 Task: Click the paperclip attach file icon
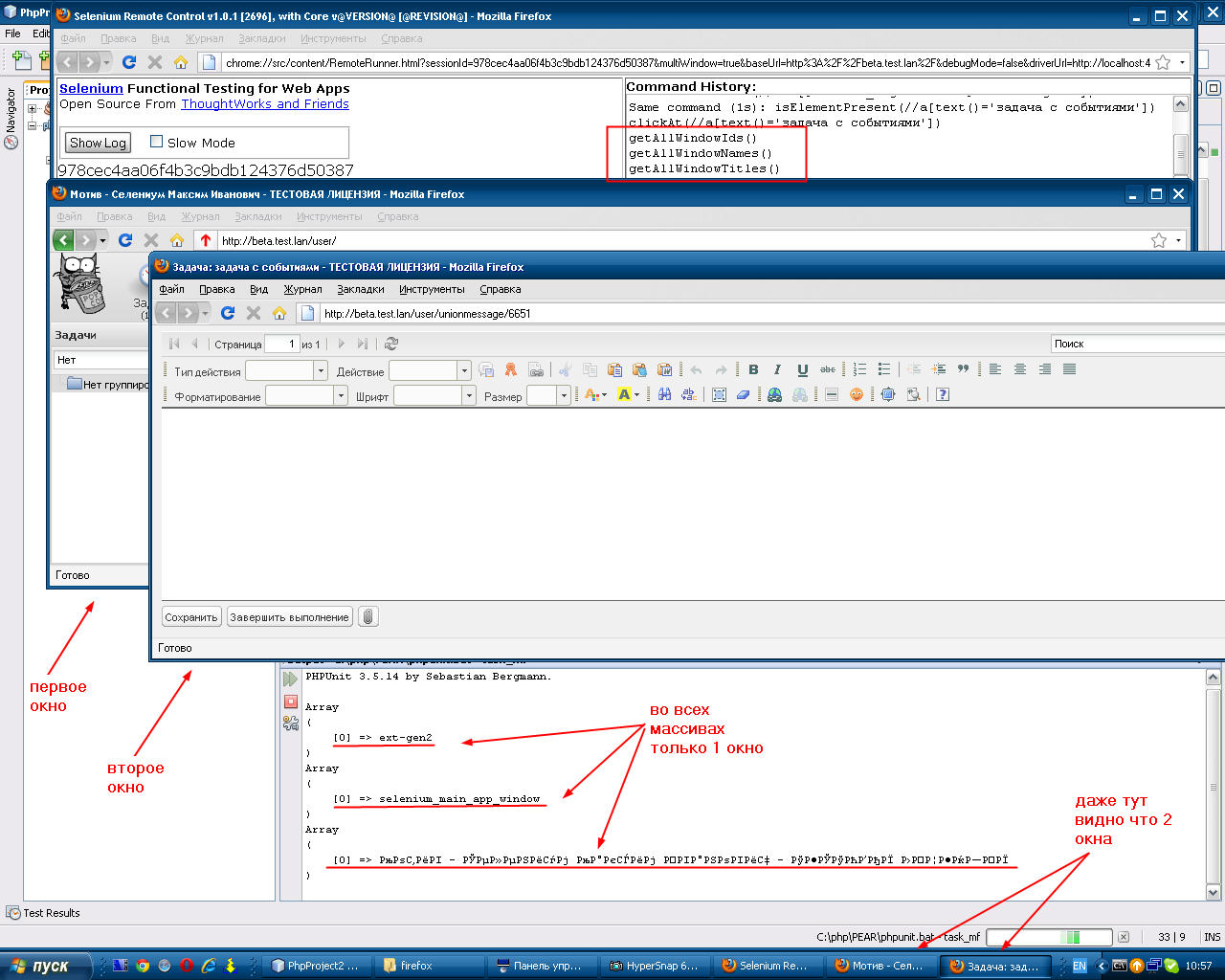pyautogui.click(x=368, y=617)
